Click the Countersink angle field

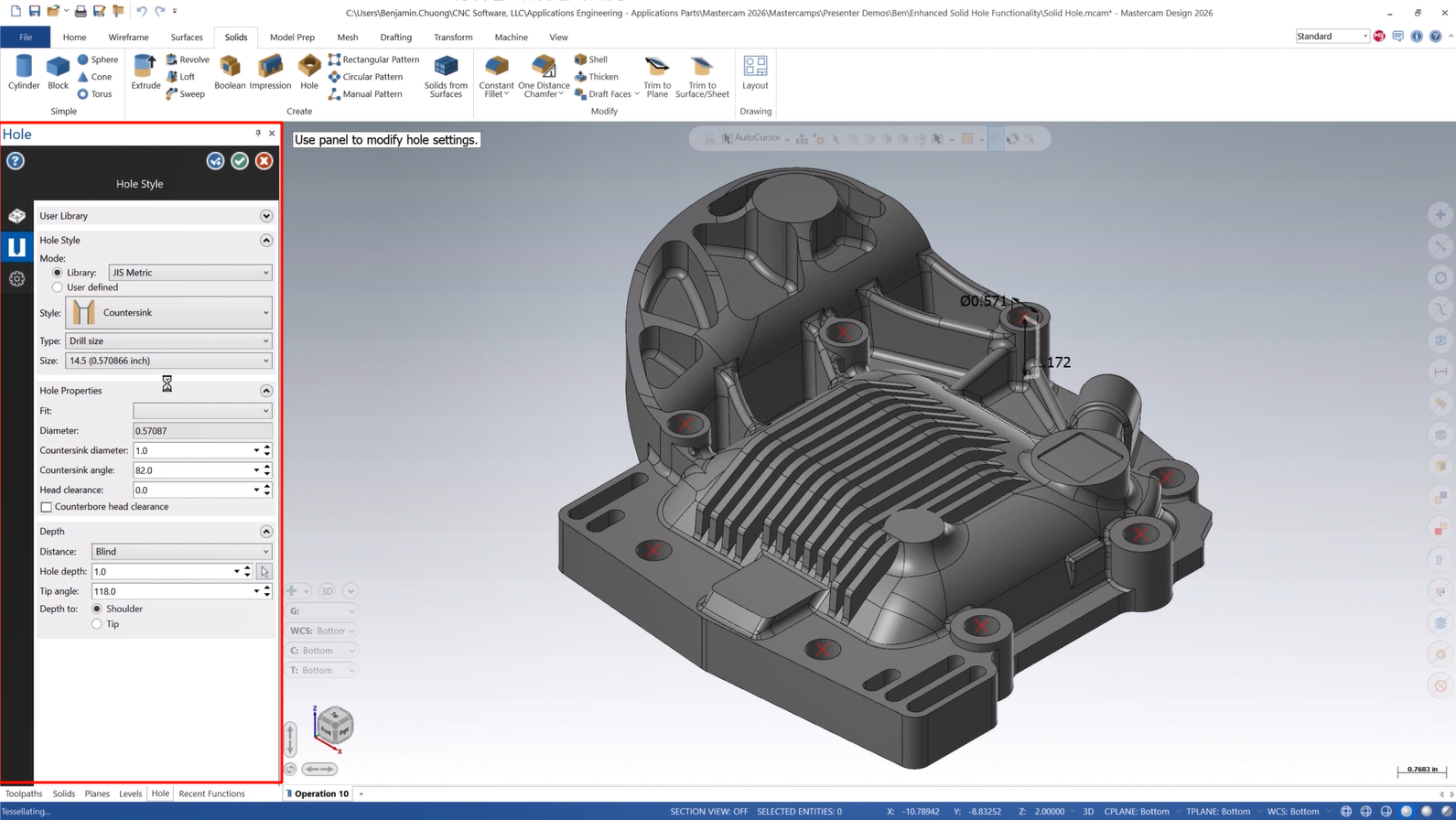[192, 470]
